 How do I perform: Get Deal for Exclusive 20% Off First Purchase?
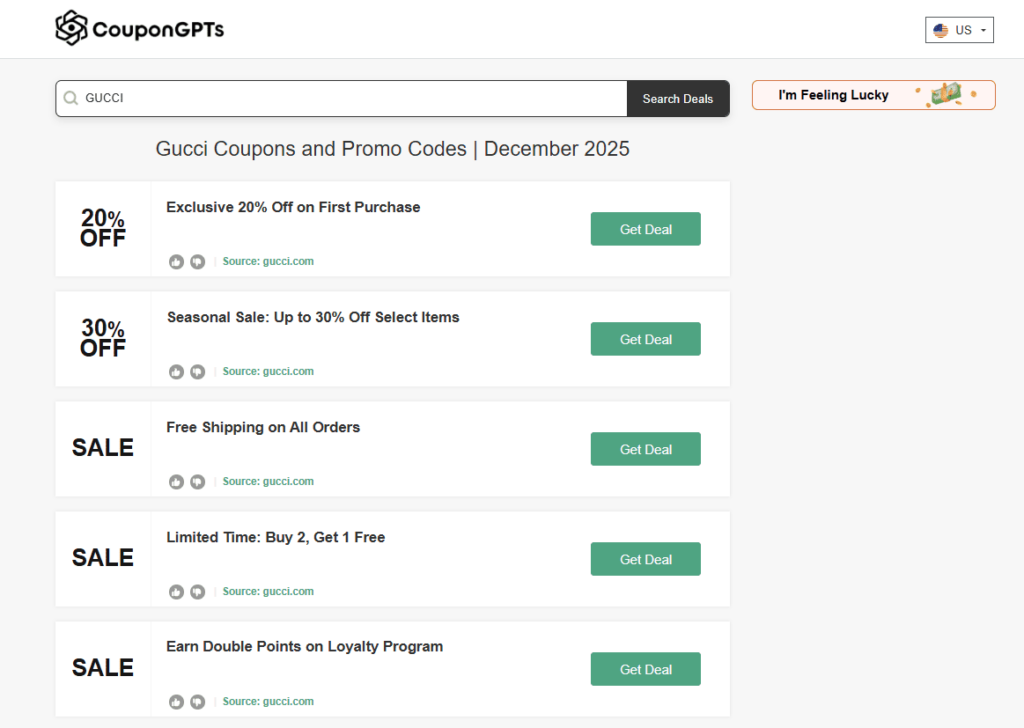pyautogui.click(x=646, y=229)
